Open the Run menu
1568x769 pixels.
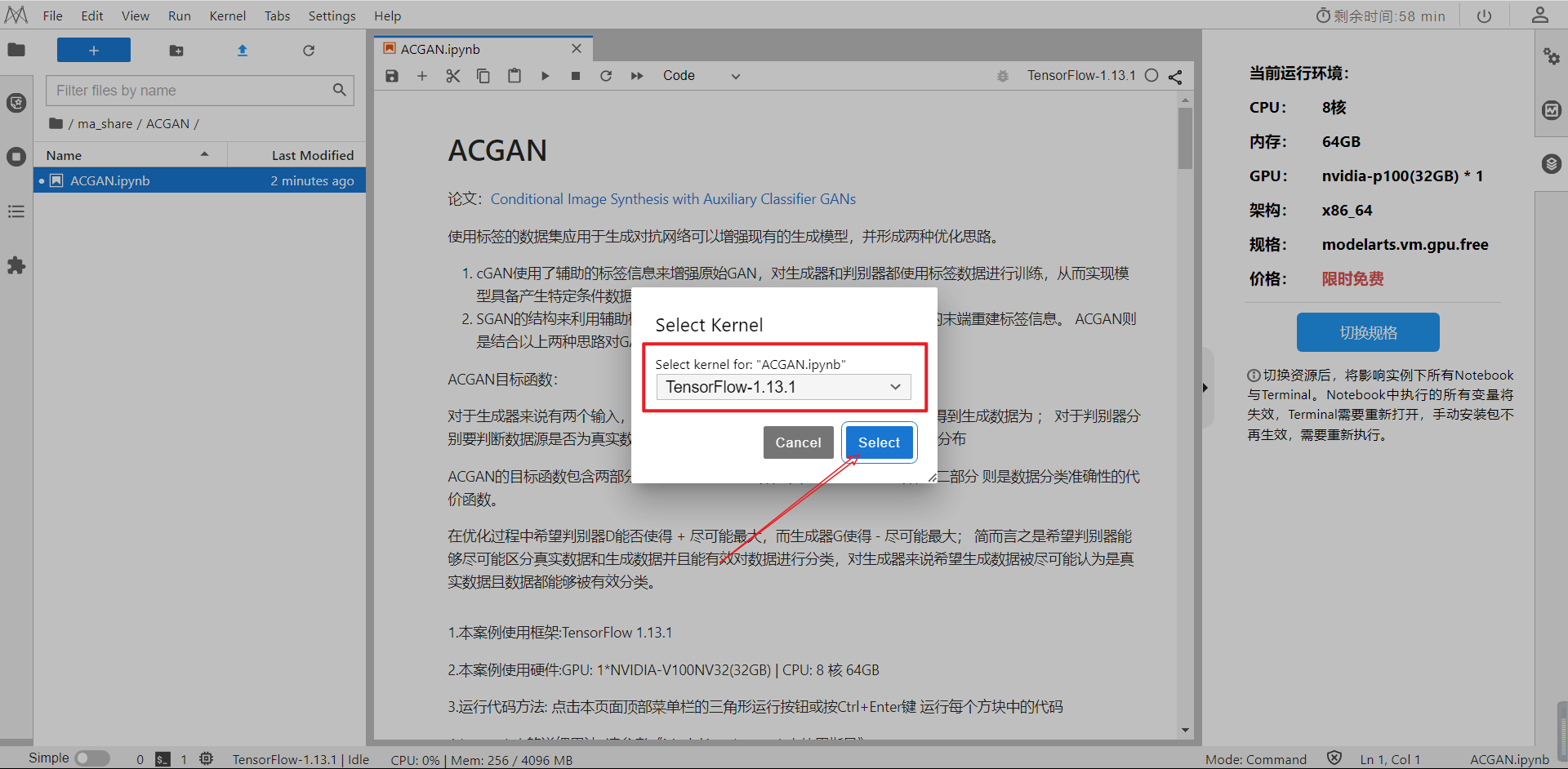tap(180, 16)
